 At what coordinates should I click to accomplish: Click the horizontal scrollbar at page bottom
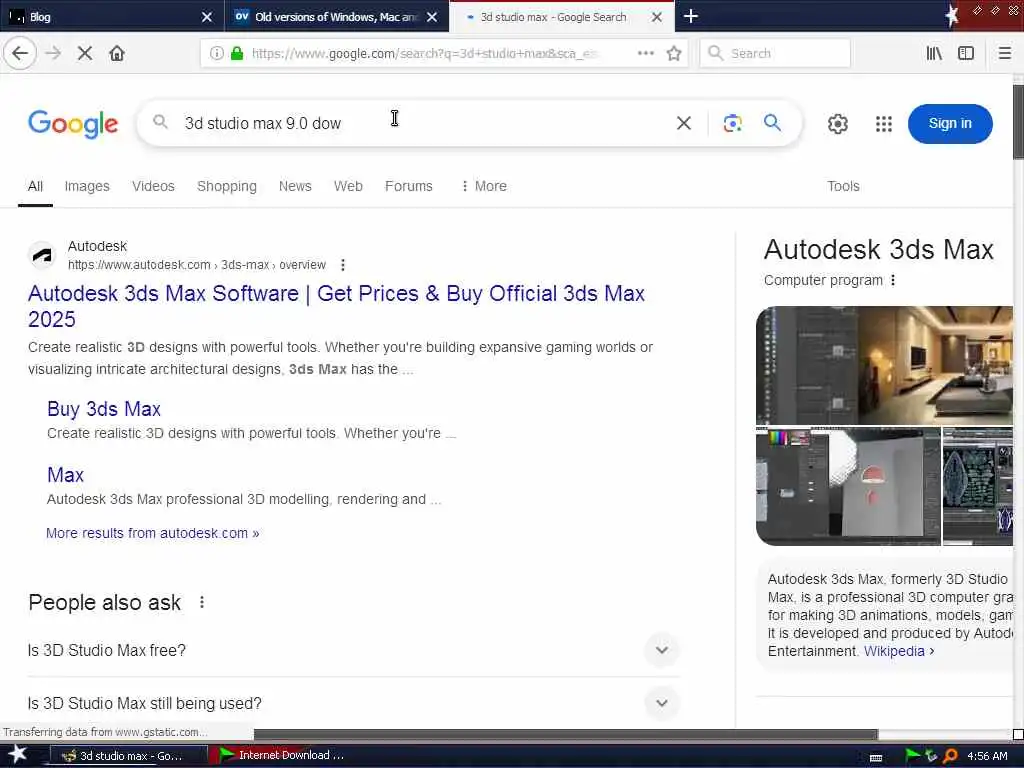coord(566,734)
